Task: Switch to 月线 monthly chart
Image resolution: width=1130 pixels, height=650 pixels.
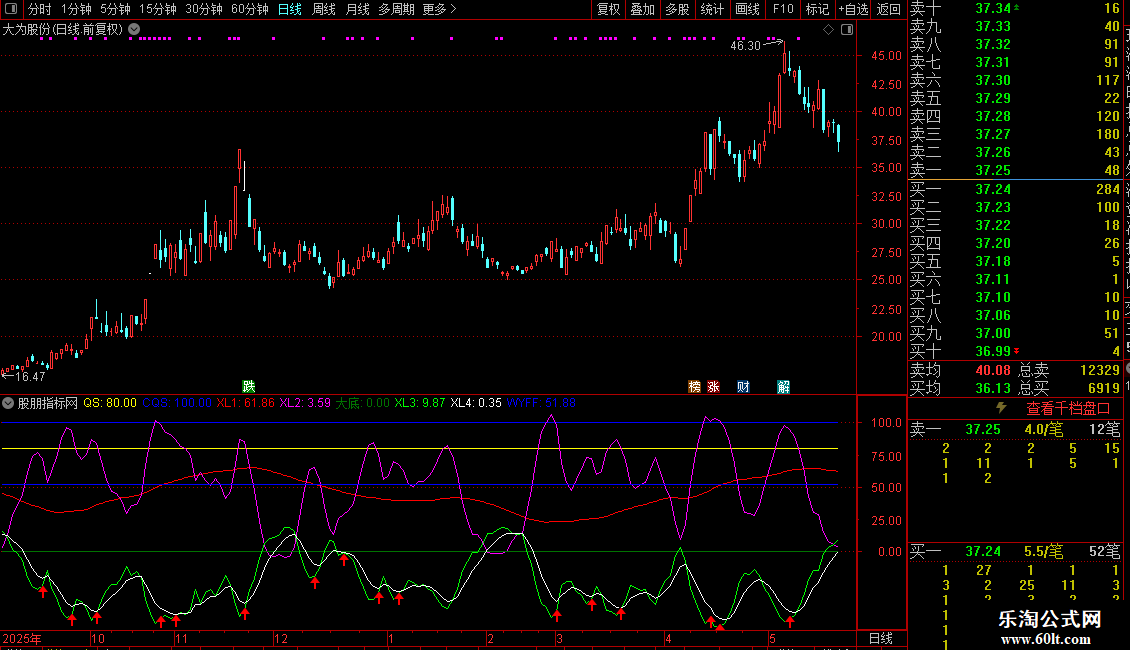Action: (357, 9)
